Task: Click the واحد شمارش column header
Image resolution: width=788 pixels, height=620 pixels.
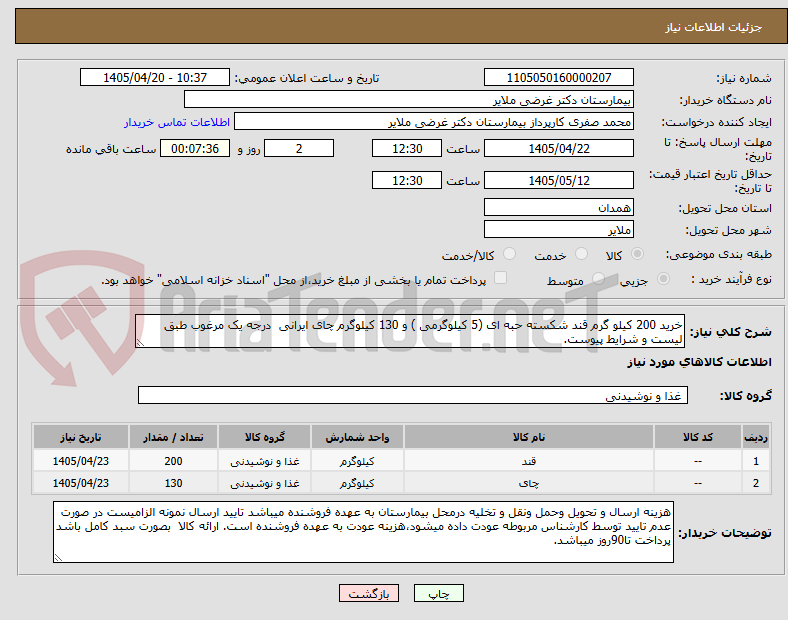Action: (x=357, y=437)
